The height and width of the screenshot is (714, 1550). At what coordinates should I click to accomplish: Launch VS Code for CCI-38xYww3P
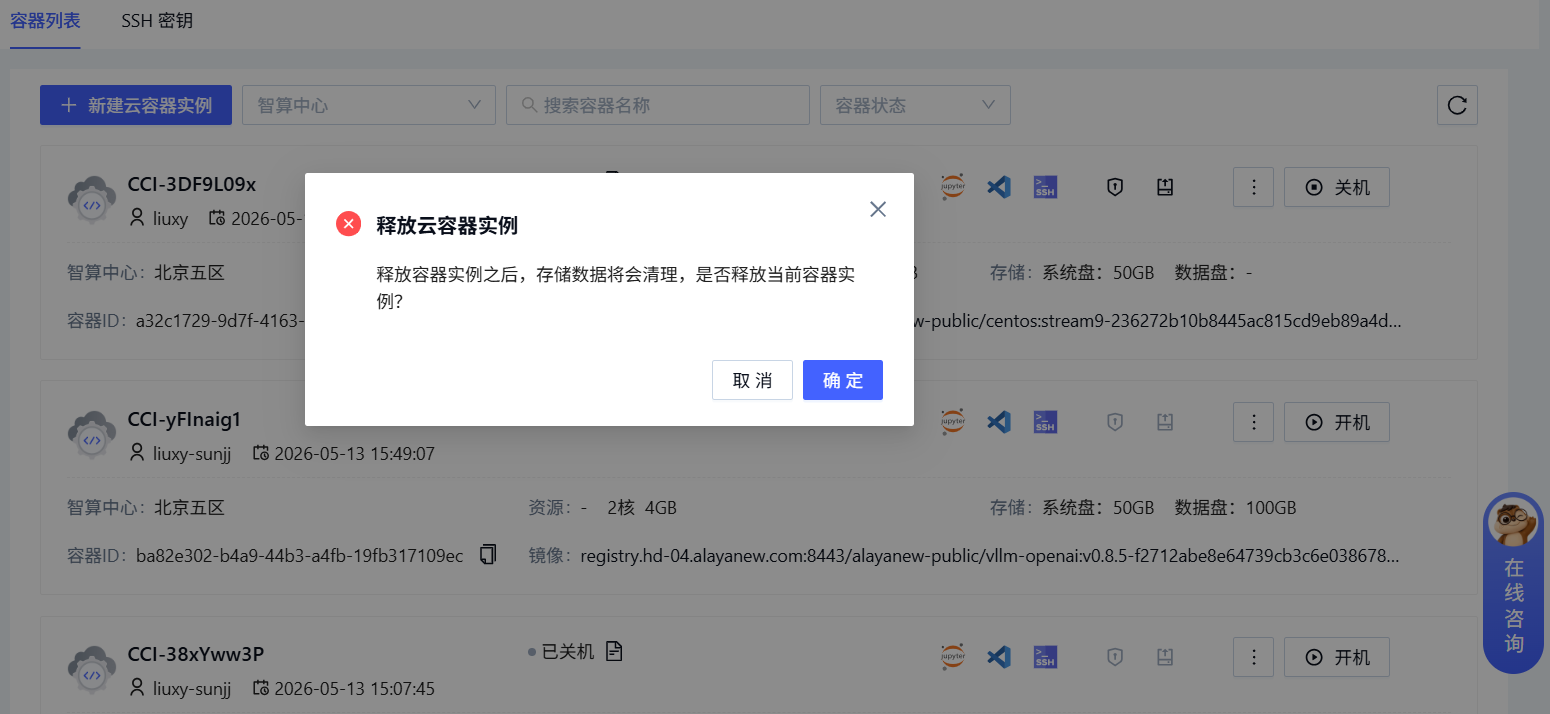pyautogui.click(x=999, y=657)
